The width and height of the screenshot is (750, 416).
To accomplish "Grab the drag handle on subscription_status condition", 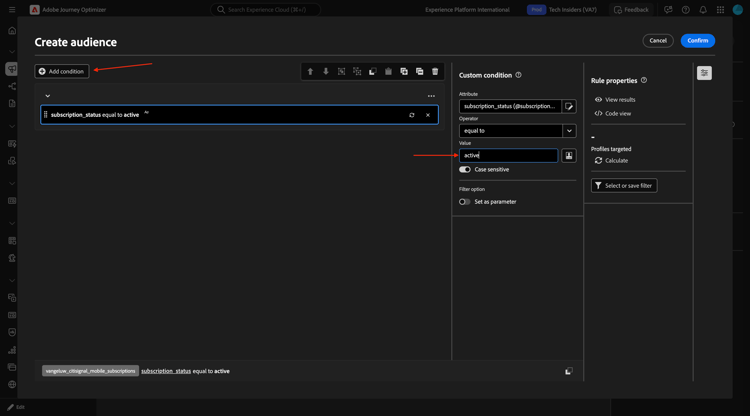I will 45,115.
